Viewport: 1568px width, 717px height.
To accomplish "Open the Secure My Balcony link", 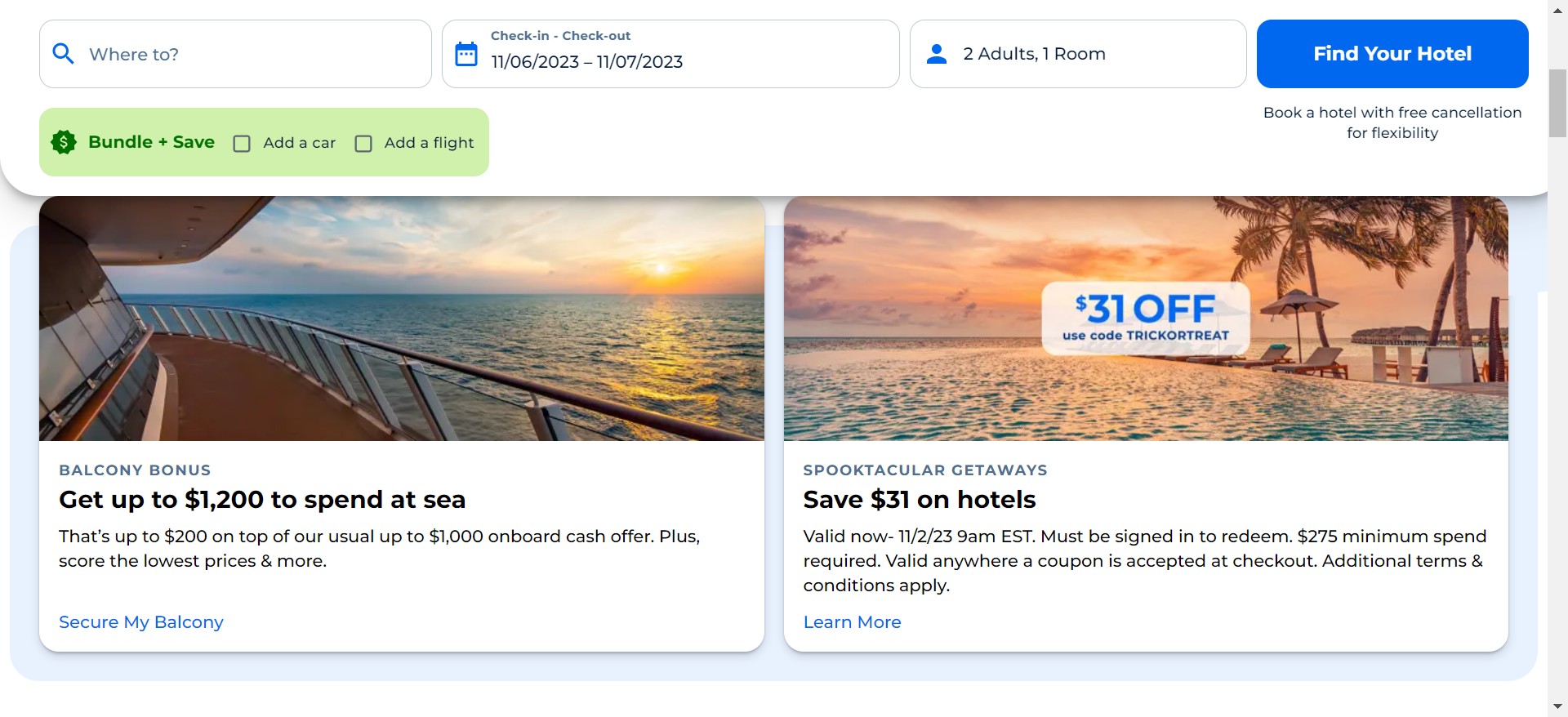I will 141,622.
